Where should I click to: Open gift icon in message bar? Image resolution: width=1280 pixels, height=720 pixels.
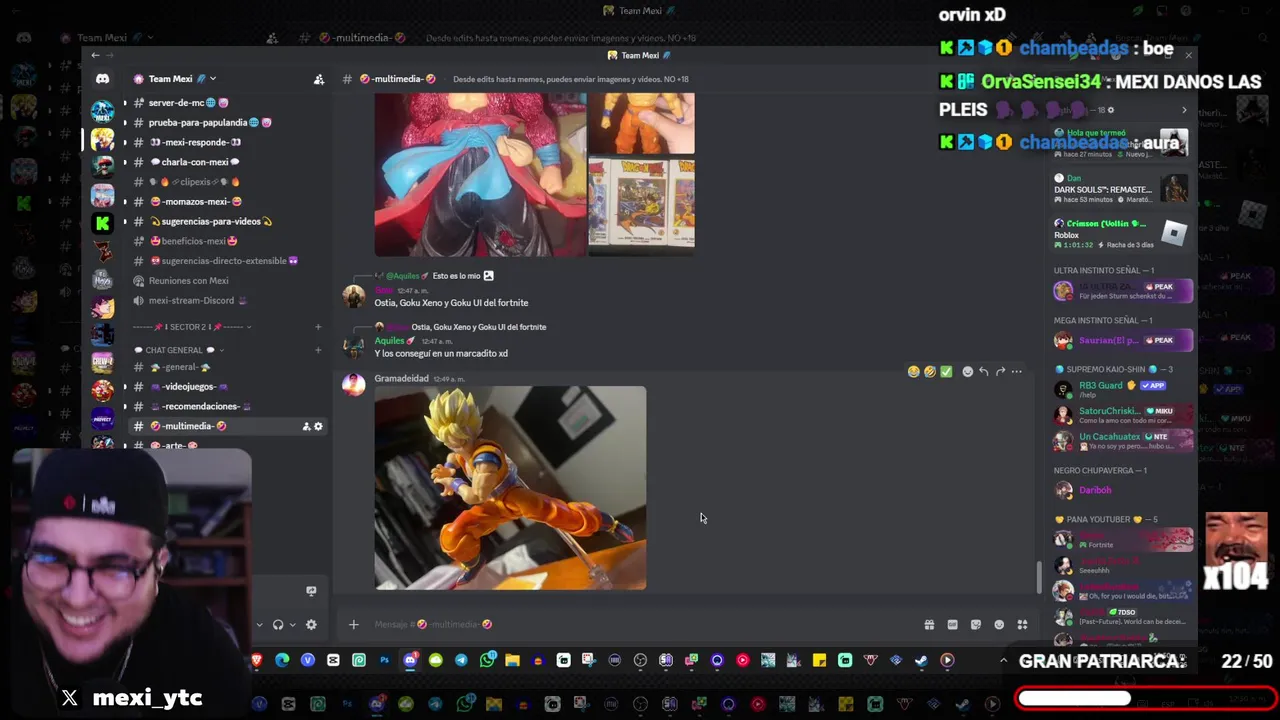click(929, 625)
